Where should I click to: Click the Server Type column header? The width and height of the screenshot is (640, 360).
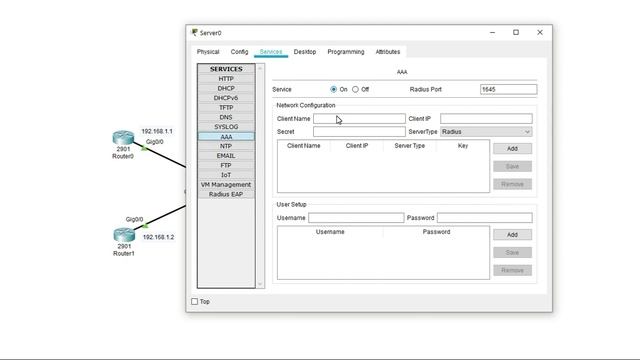tap(410, 146)
